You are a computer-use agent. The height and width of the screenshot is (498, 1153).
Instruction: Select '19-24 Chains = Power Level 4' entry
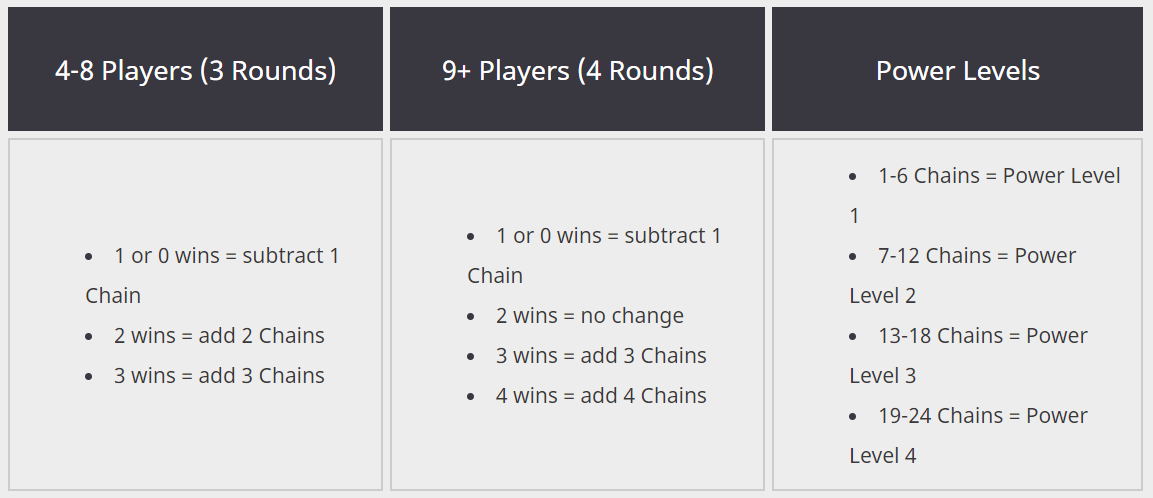(968, 435)
